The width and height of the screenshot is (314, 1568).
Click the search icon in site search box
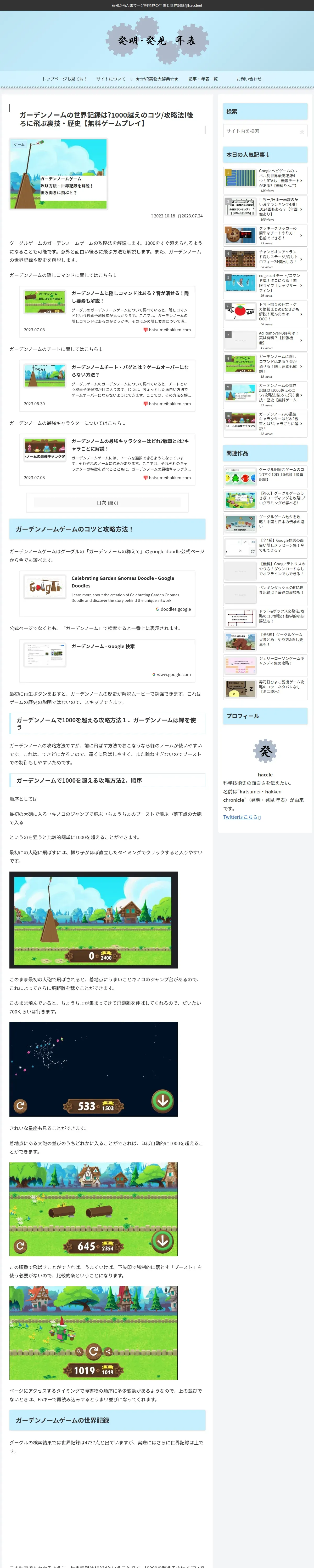tap(301, 131)
